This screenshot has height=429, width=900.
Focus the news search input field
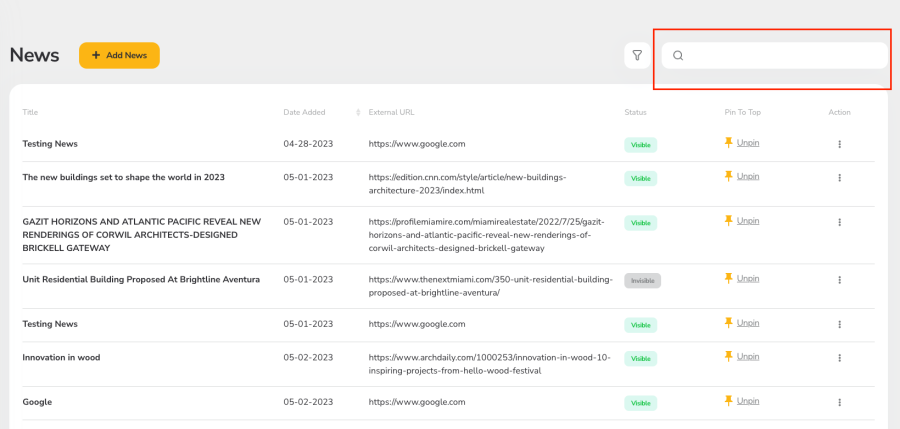click(780, 56)
